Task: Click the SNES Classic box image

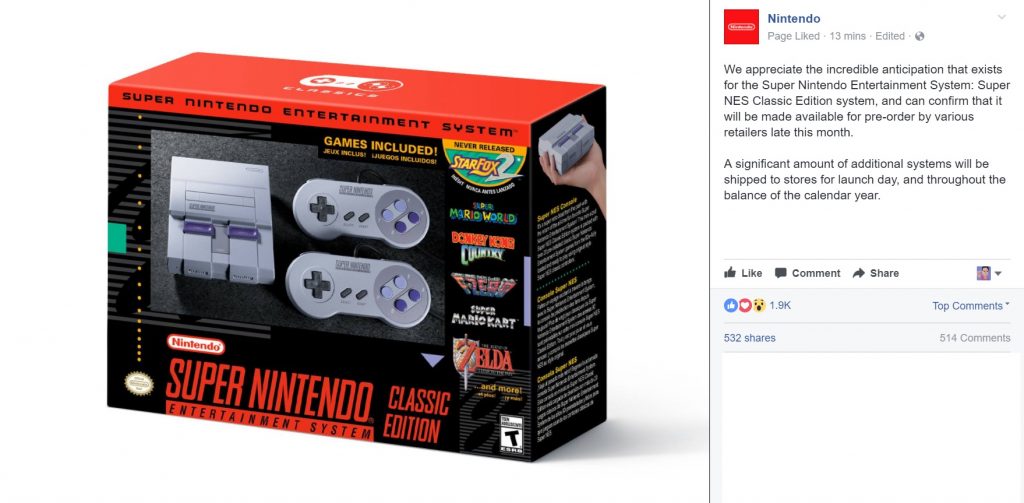Action: [x=357, y=257]
